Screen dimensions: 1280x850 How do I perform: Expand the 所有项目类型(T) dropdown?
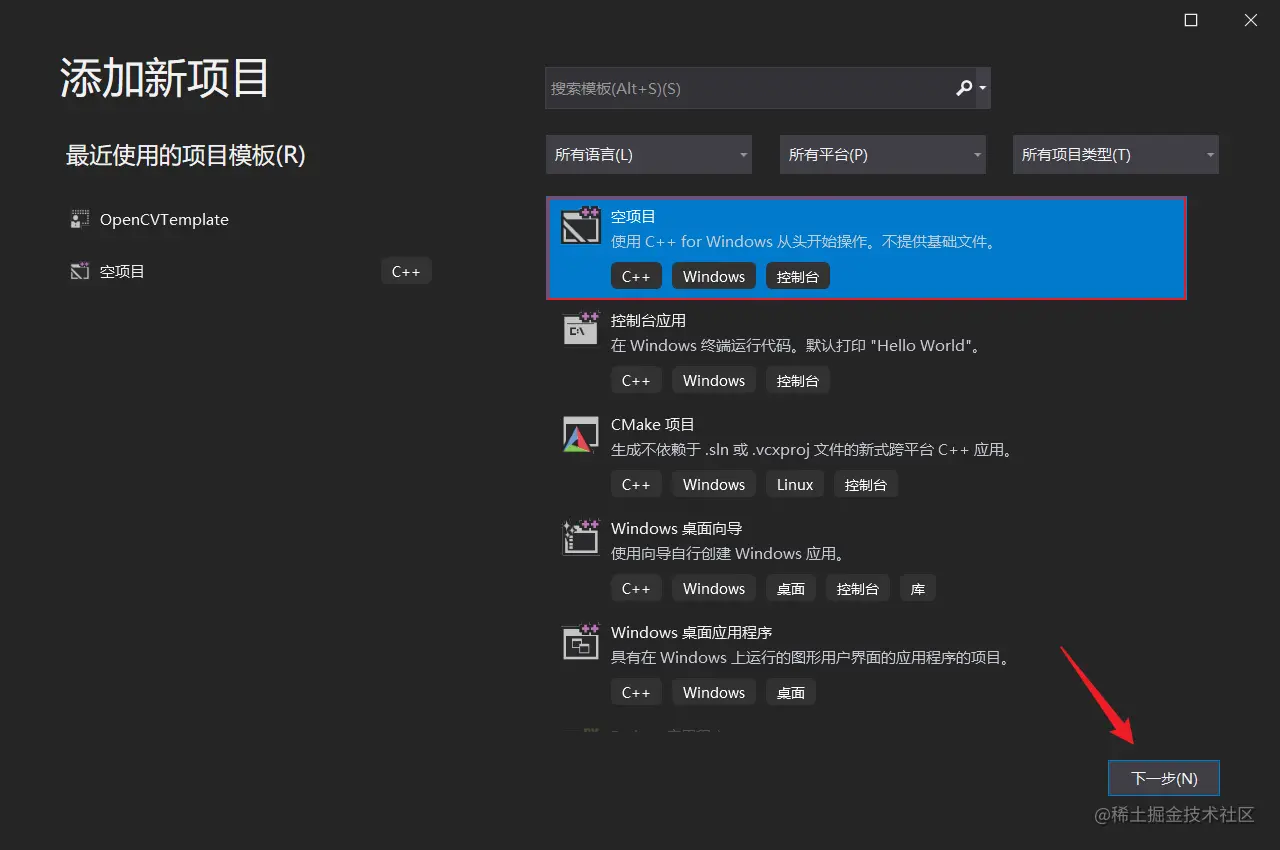[x=1116, y=155]
